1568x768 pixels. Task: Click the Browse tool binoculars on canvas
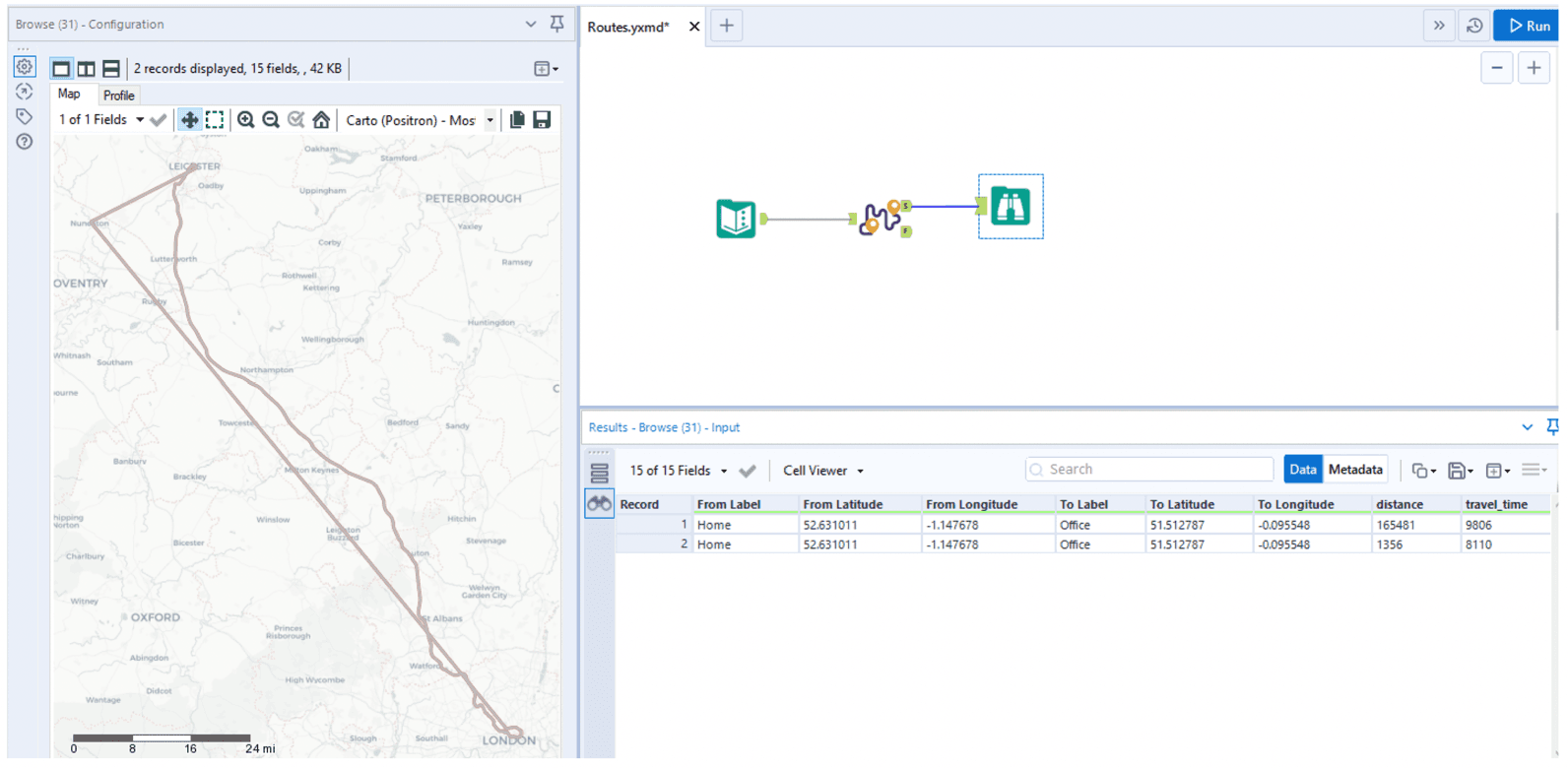pyautogui.click(x=1010, y=207)
